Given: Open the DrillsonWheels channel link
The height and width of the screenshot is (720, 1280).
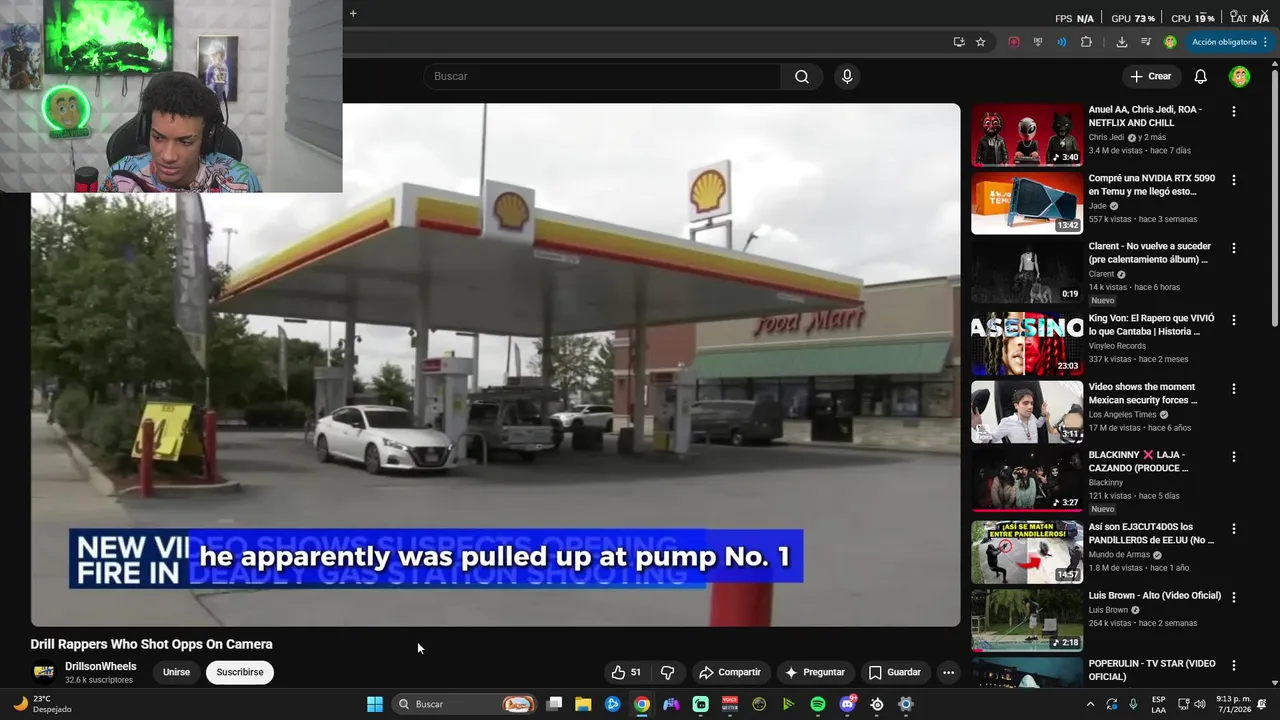Looking at the screenshot, I should point(100,666).
